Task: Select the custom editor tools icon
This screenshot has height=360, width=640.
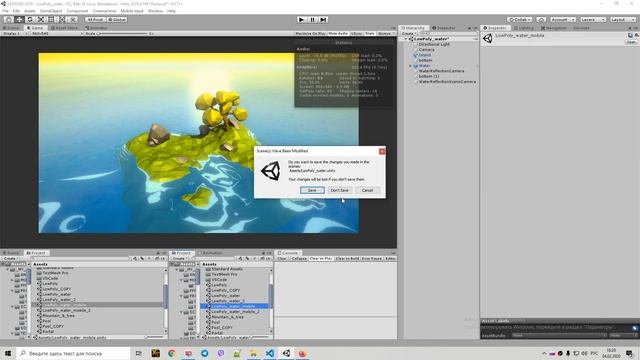Action: pos(73,19)
